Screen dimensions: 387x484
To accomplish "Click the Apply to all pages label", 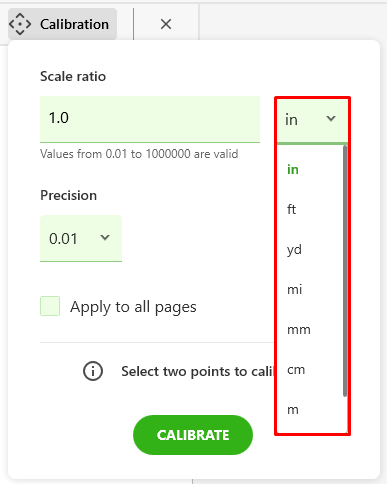I will coord(133,307).
